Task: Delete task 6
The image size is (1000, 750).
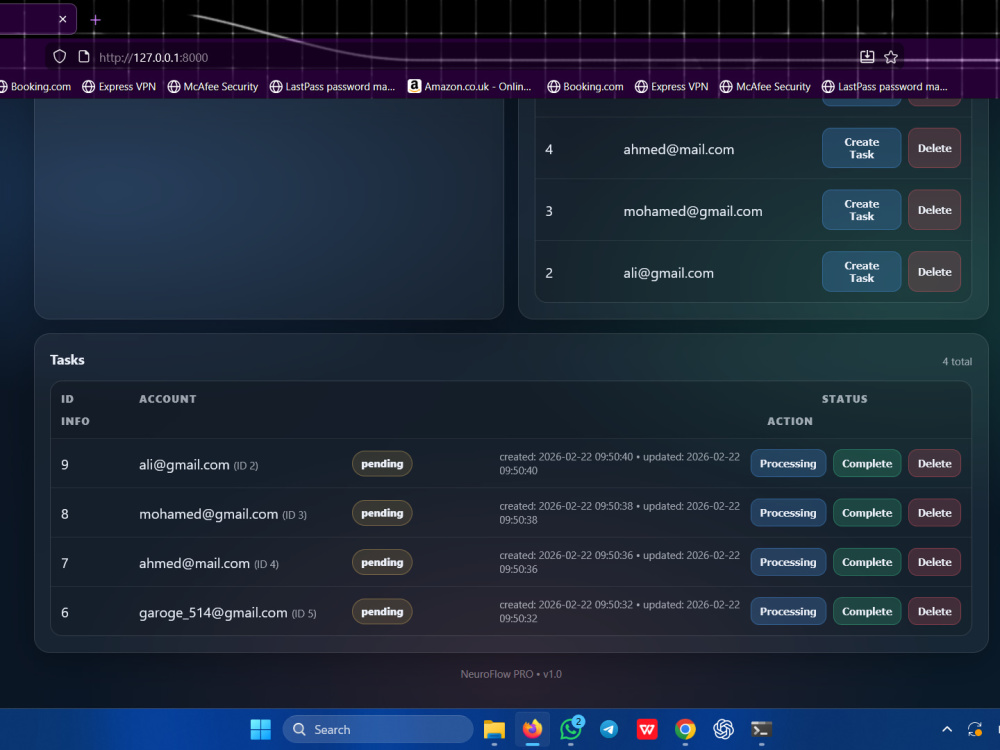Action: [x=934, y=611]
